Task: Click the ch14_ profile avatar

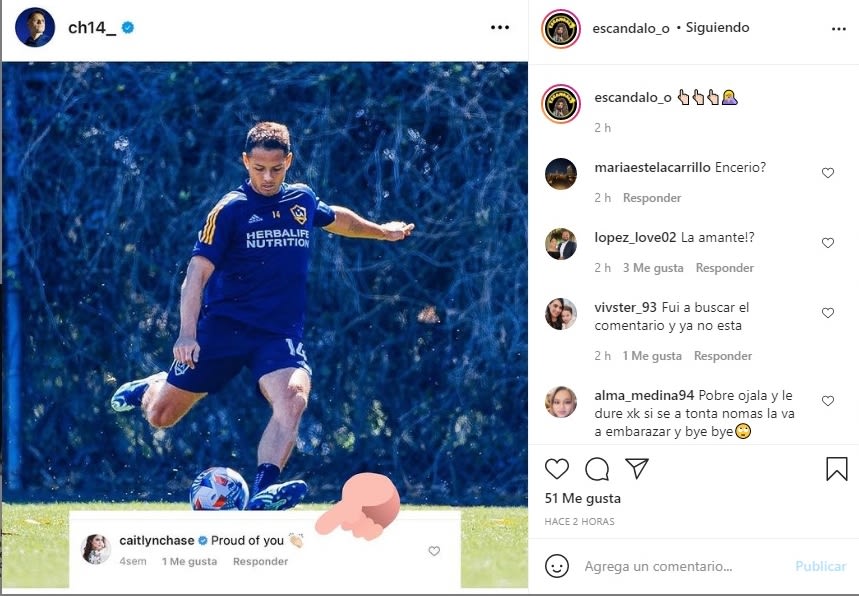Action: click(35, 28)
